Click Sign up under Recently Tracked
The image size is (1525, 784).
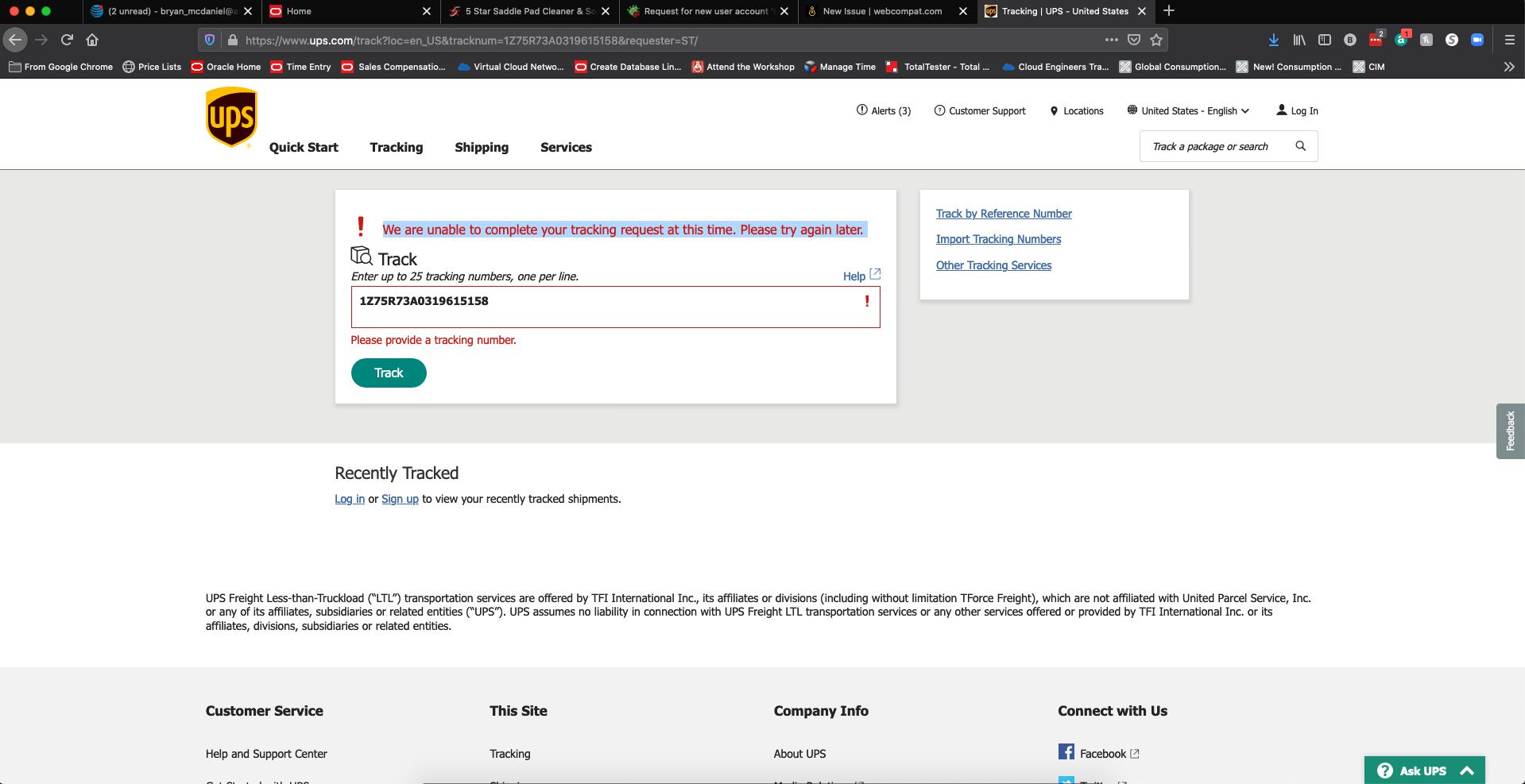pyautogui.click(x=400, y=499)
